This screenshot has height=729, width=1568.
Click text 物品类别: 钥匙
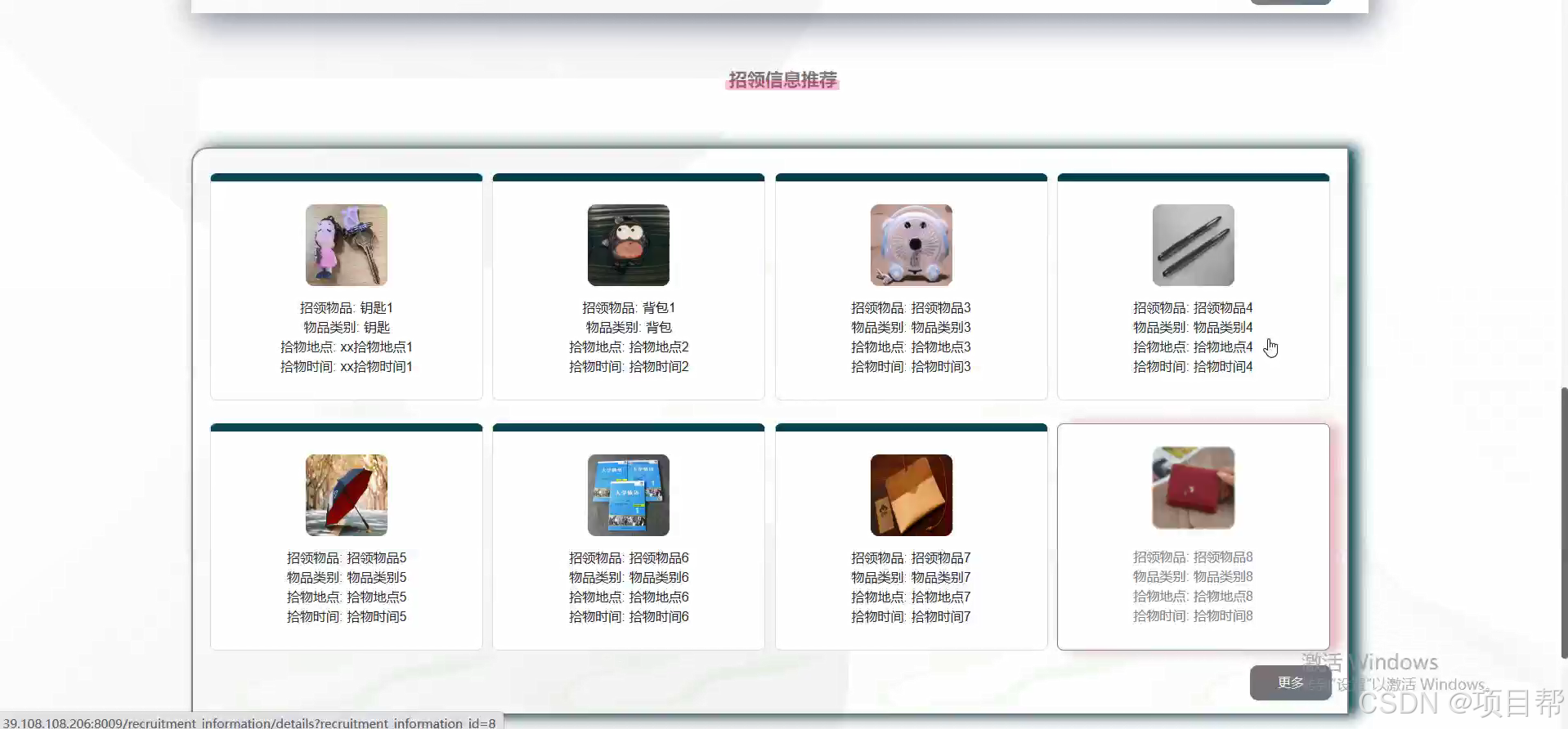[347, 328]
